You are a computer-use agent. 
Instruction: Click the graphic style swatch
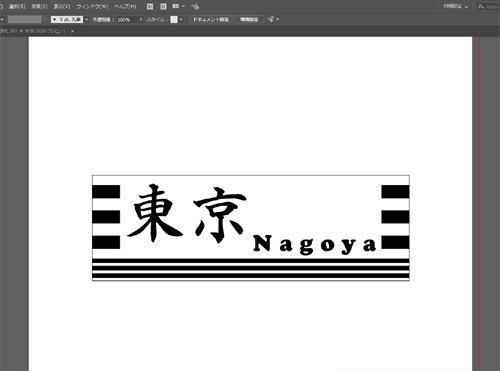coord(174,20)
